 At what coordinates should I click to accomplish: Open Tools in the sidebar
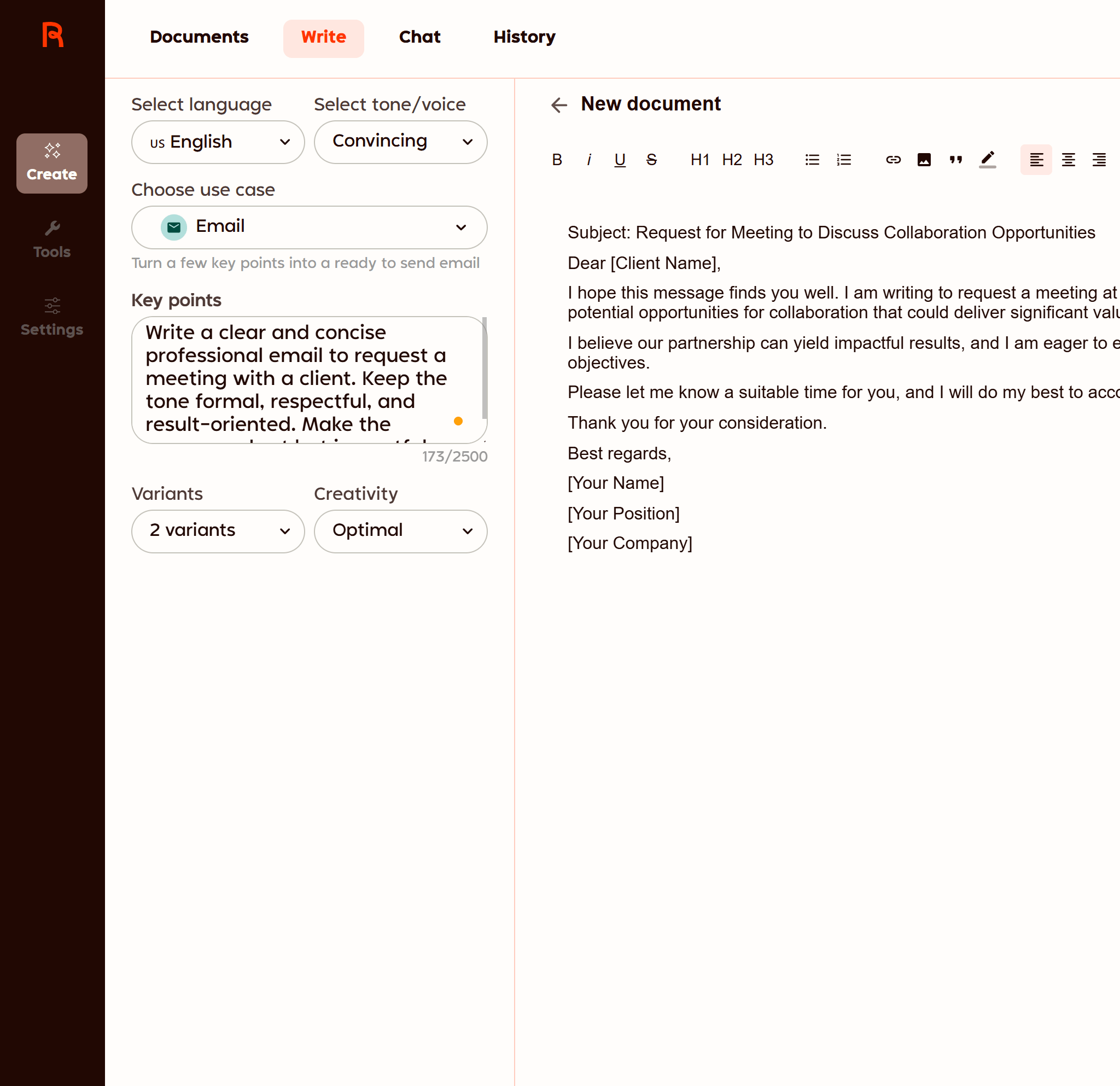click(x=52, y=240)
